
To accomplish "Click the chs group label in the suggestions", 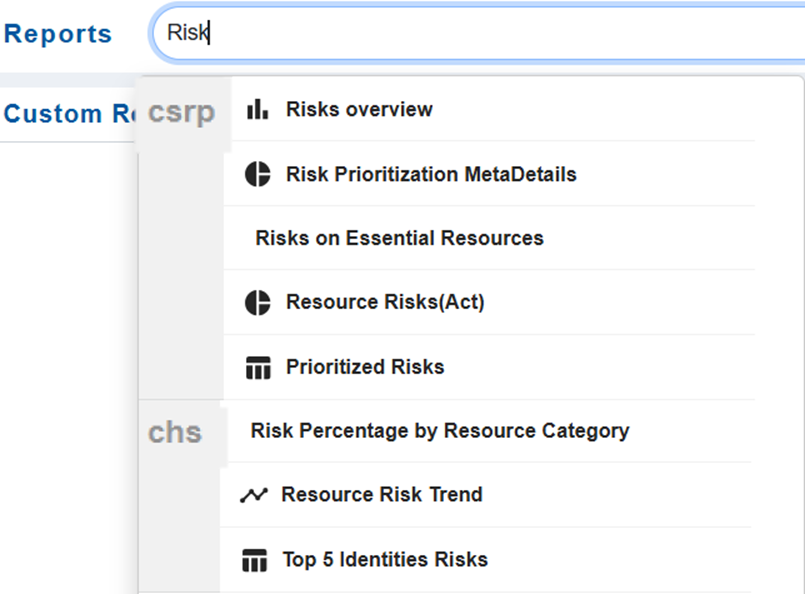I will click(175, 432).
